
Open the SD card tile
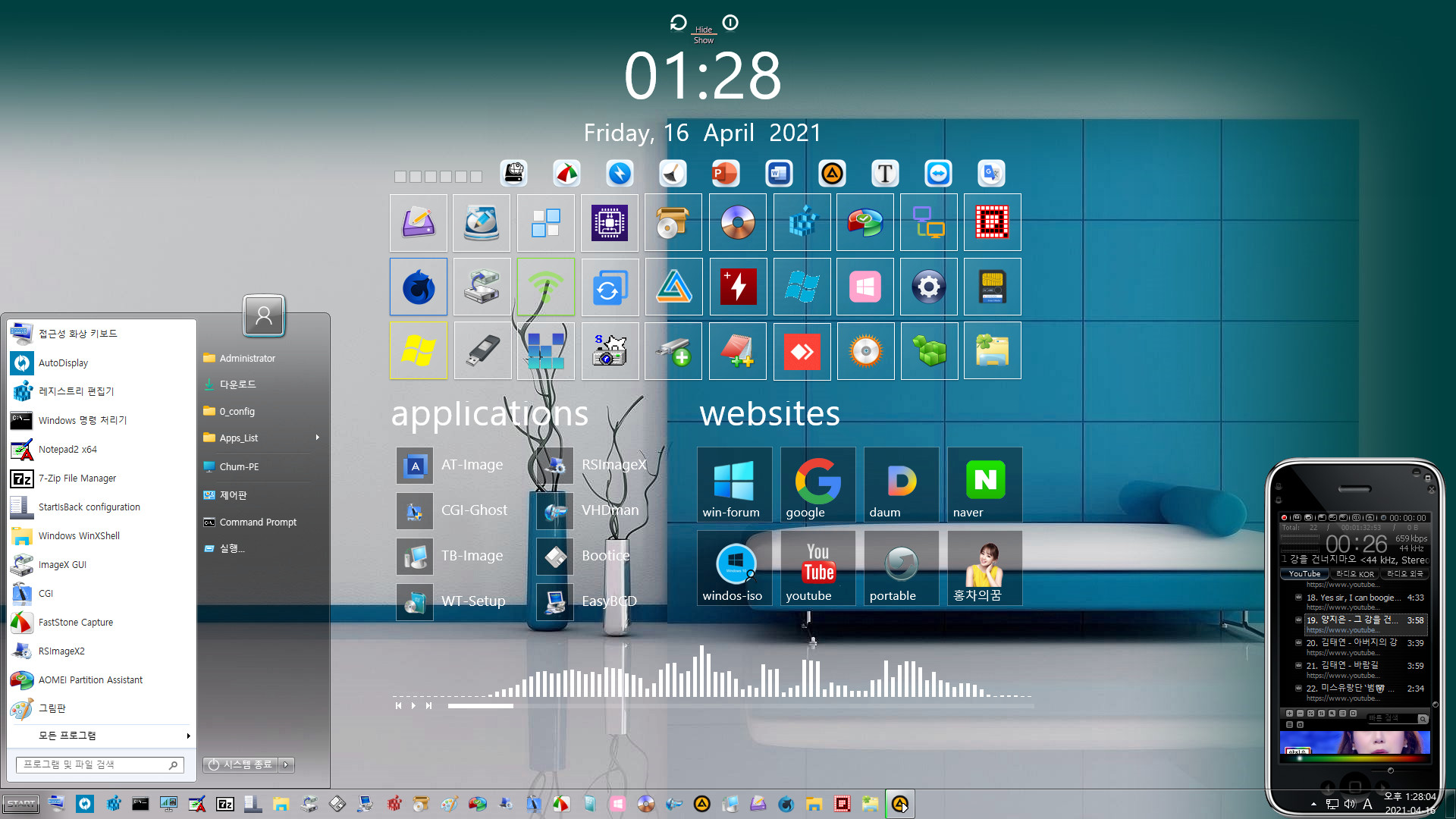(993, 287)
